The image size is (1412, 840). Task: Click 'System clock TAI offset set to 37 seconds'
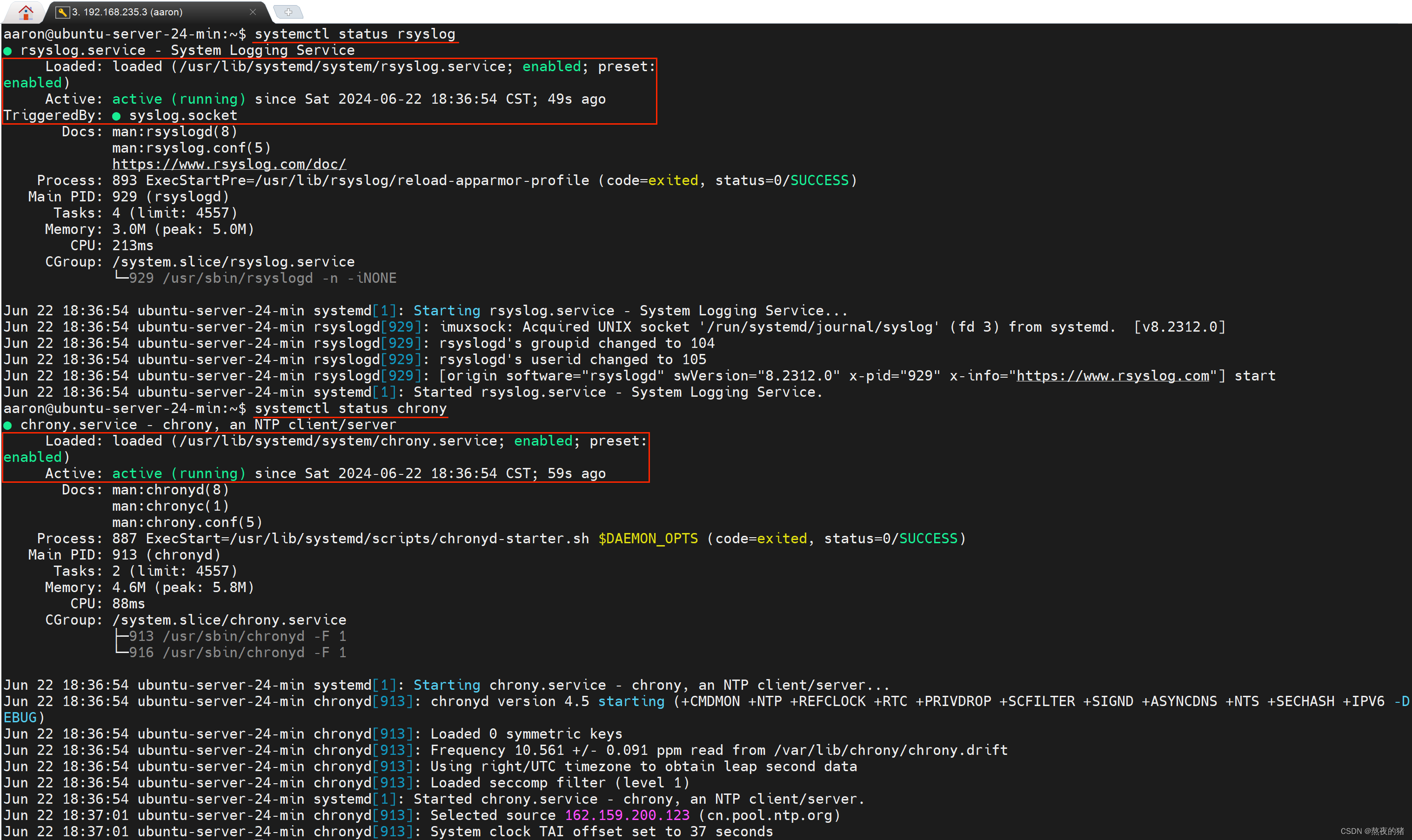coord(601,832)
